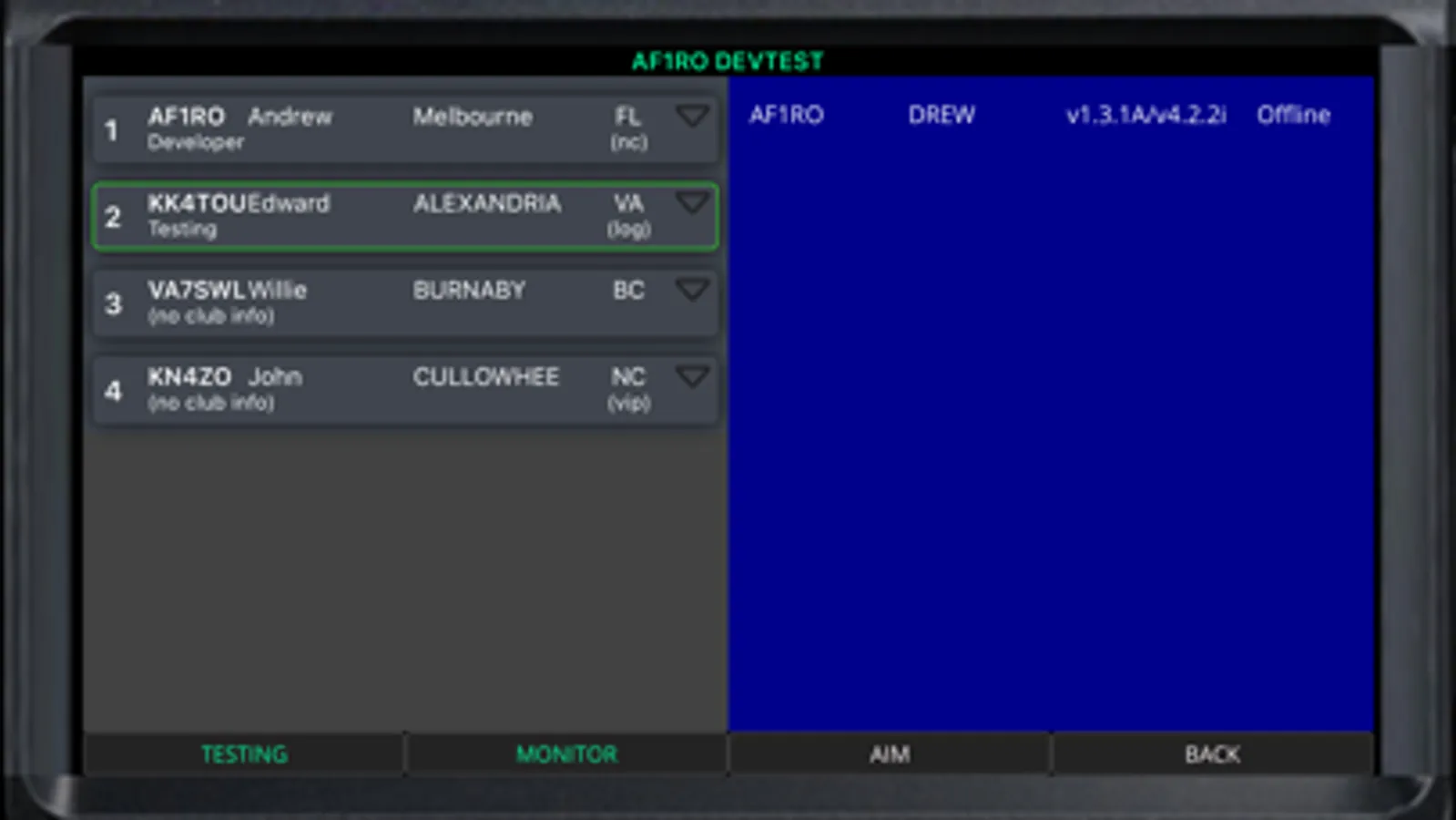Click the name Willie in row 3

coord(278,290)
